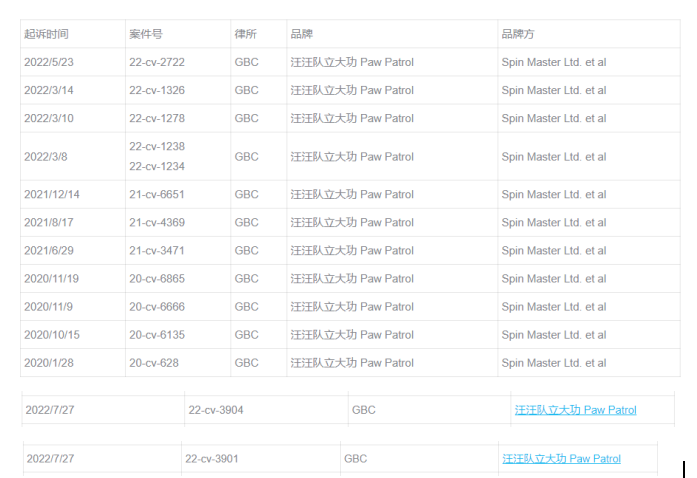Click GBC cell in 22-cv-3904 row
The image size is (697, 478).
[364, 410]
